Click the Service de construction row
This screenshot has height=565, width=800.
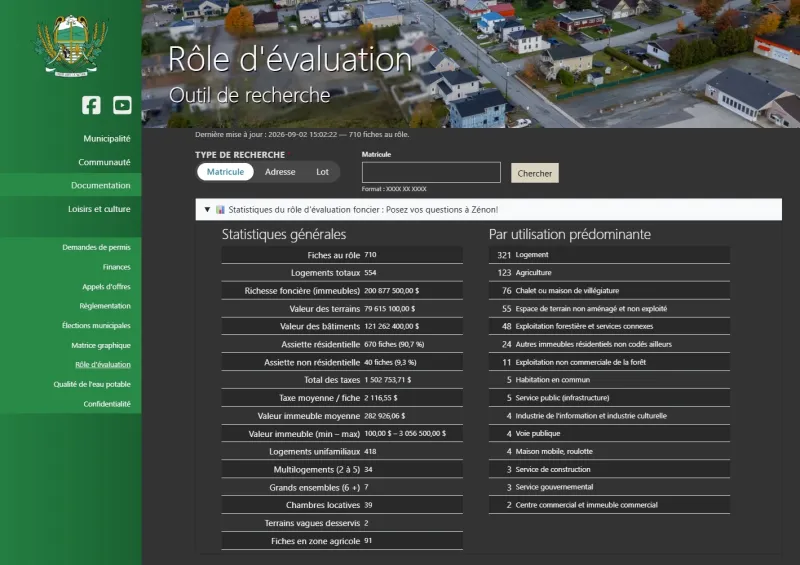coord(609,469)
